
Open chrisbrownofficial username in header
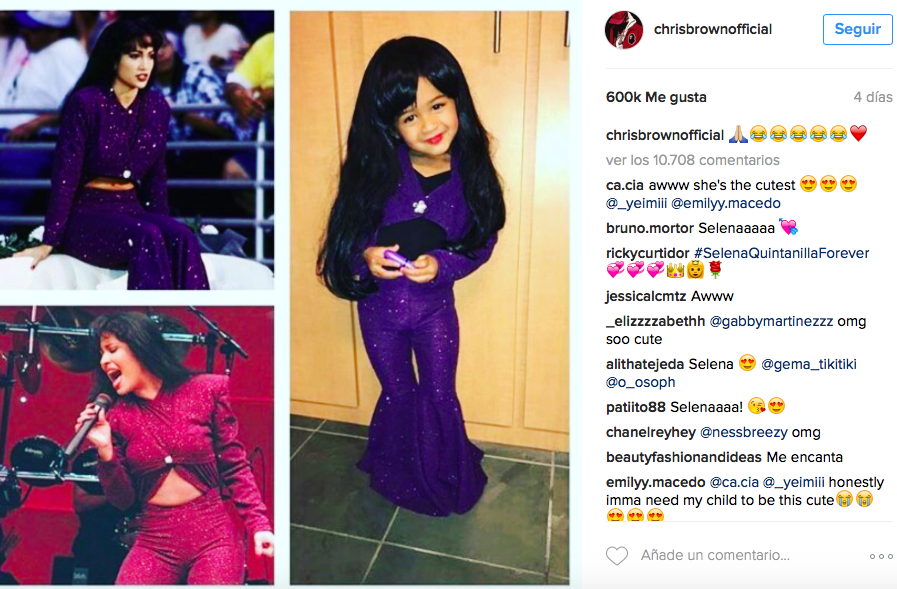[713, 29]
